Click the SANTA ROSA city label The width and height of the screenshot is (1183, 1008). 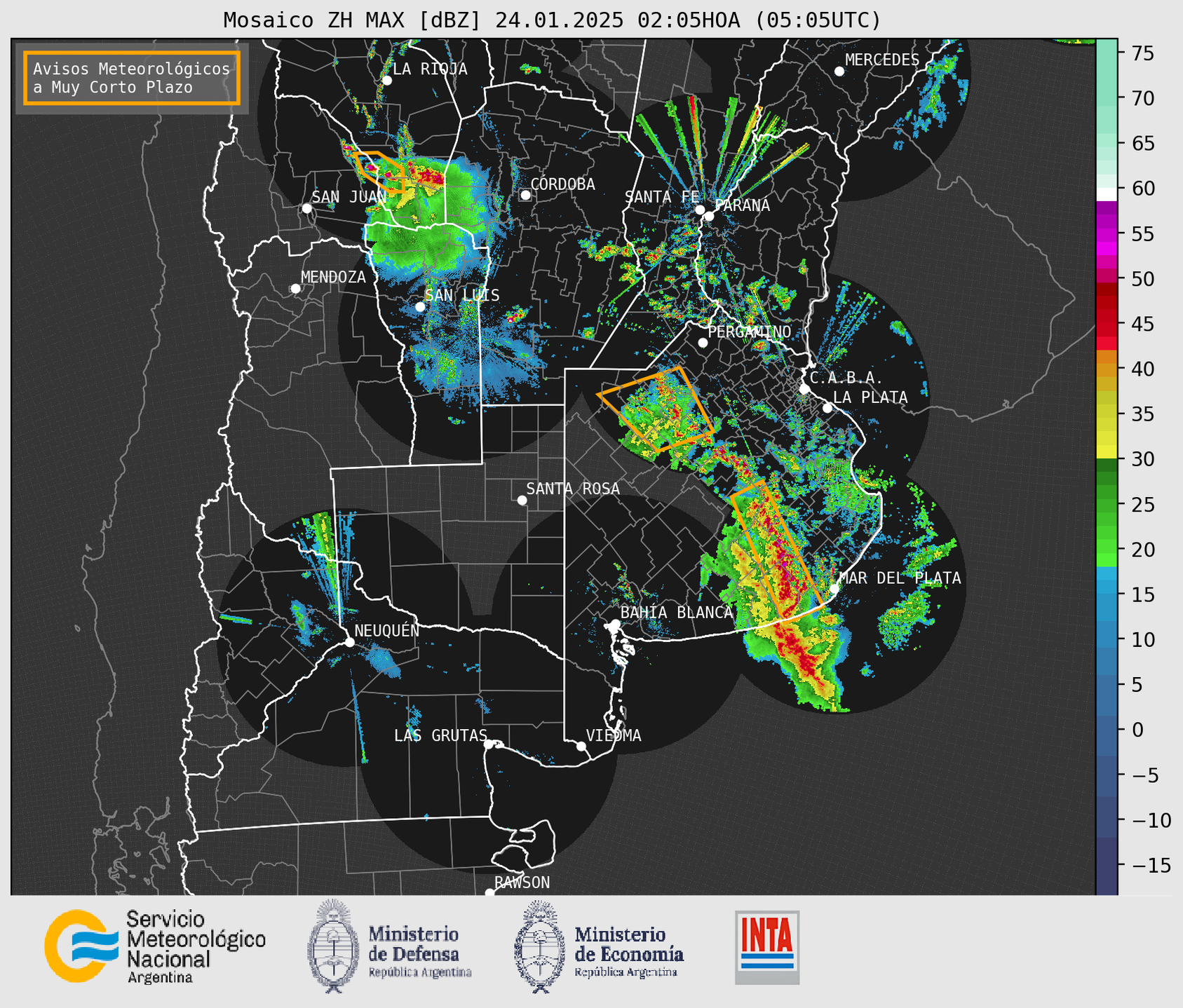573,489
